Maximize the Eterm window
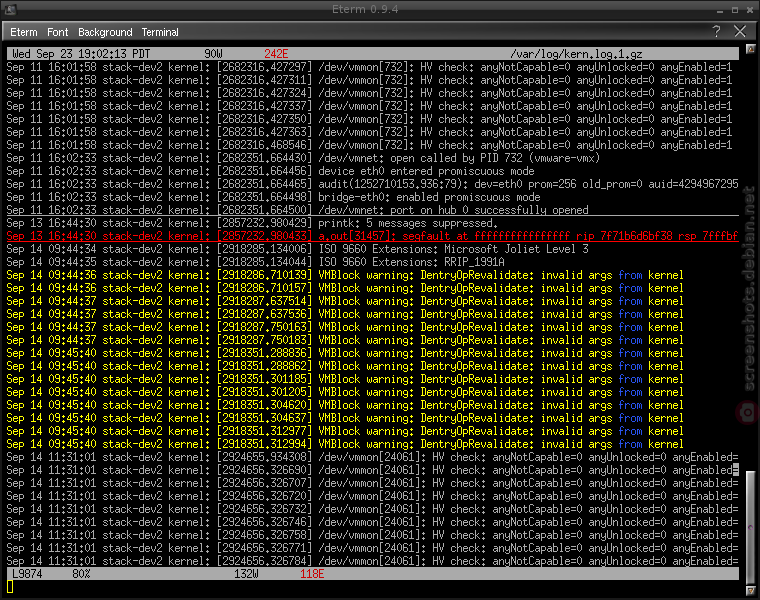Image resolution: width=760 pixels, height=600 pixels. click(x=735, y=10)
